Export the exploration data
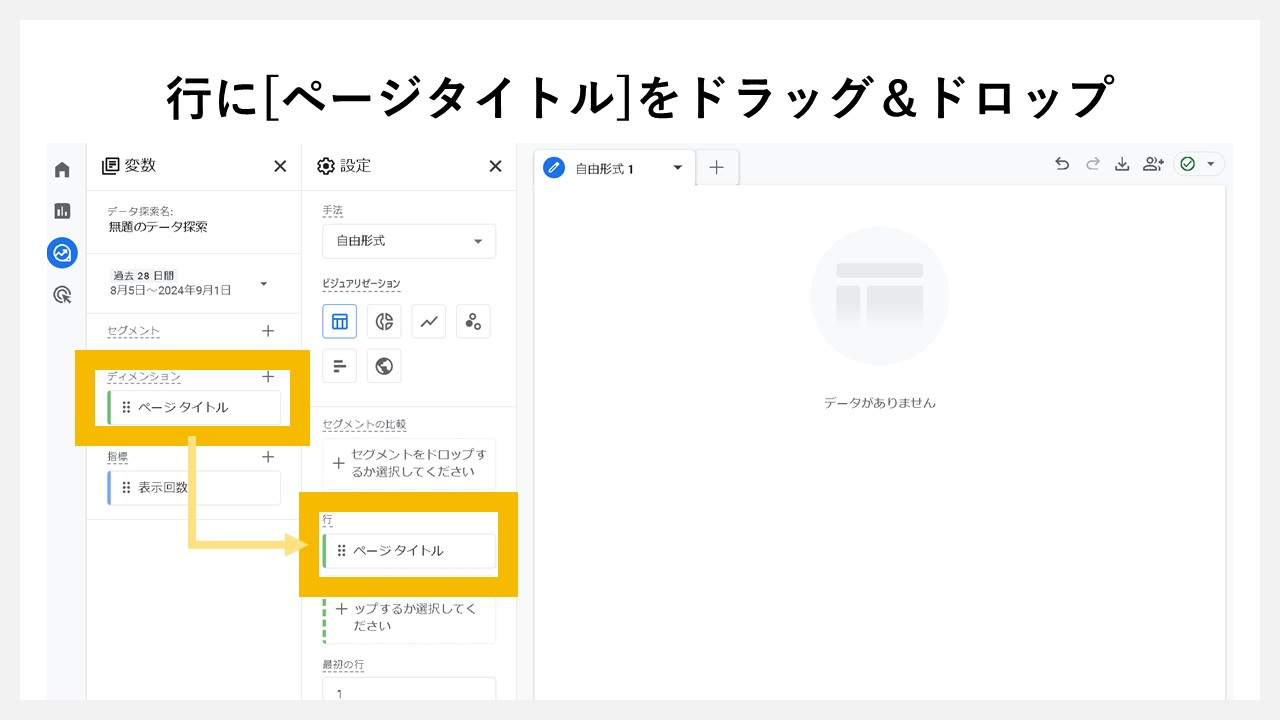The width and height of the screenshot is (1280, 720). (x=1122, y=163)
